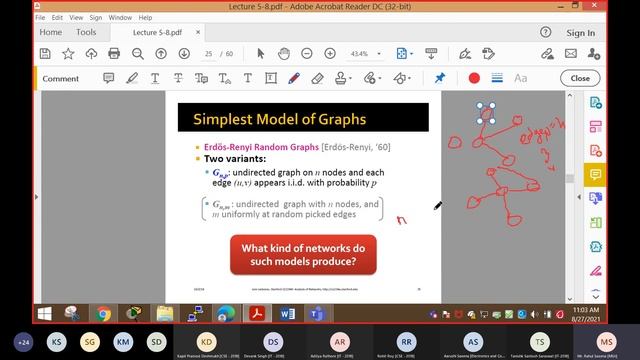Switch to the Tools tab
The height and width of the screenshot is (360, 640).
86,32
